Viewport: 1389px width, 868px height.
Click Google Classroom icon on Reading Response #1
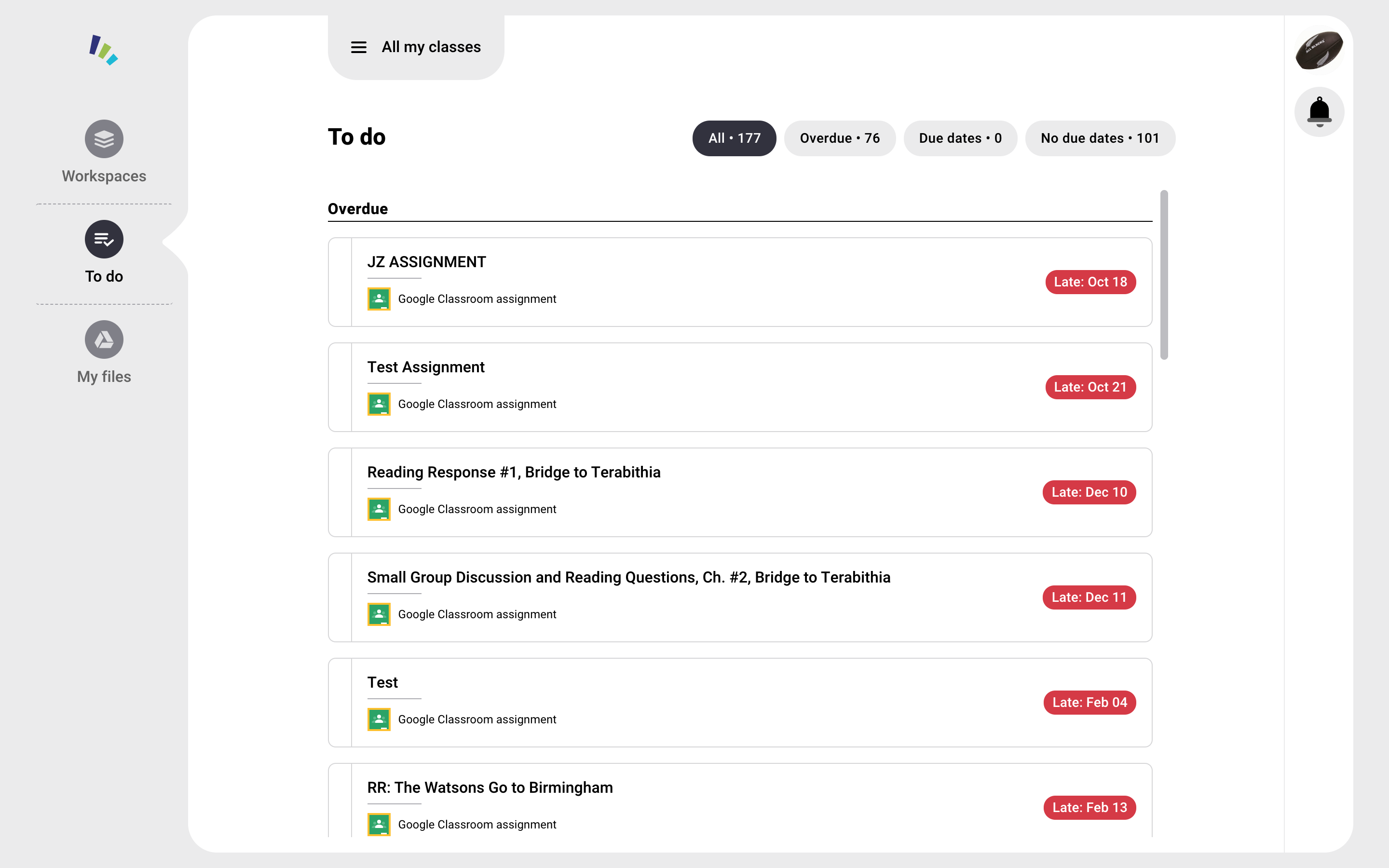379,509
